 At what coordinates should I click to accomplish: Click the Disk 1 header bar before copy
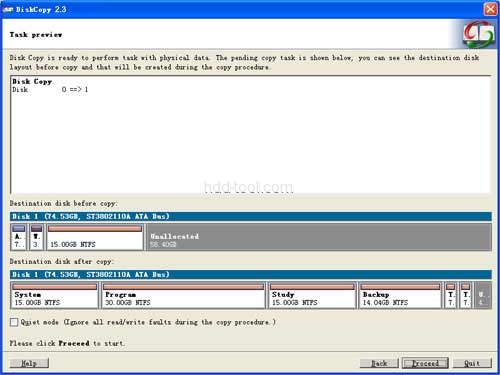pos(251,216)
